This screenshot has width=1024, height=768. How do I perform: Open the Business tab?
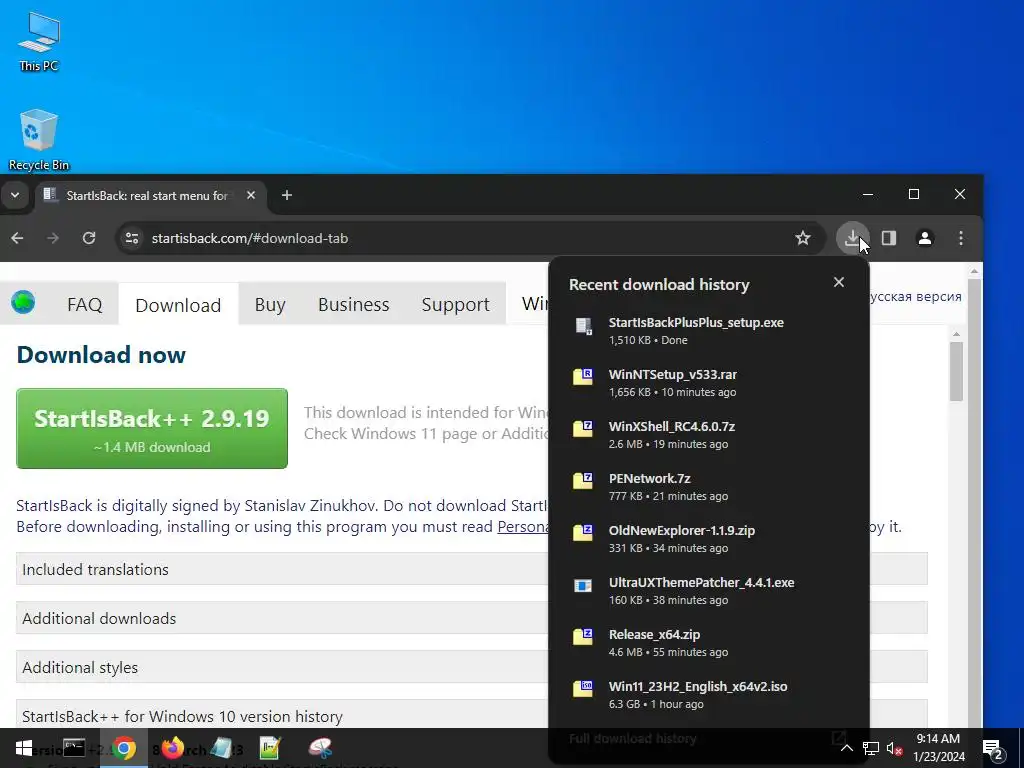pyautogui.click(x=353, y=304)
